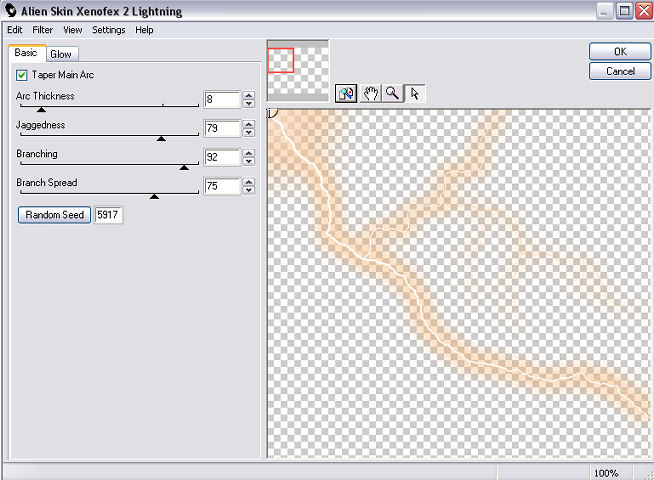The width and height of the screenshot is (654, 480).
Task: Select the hand pan tool
Action: (371, 93)
